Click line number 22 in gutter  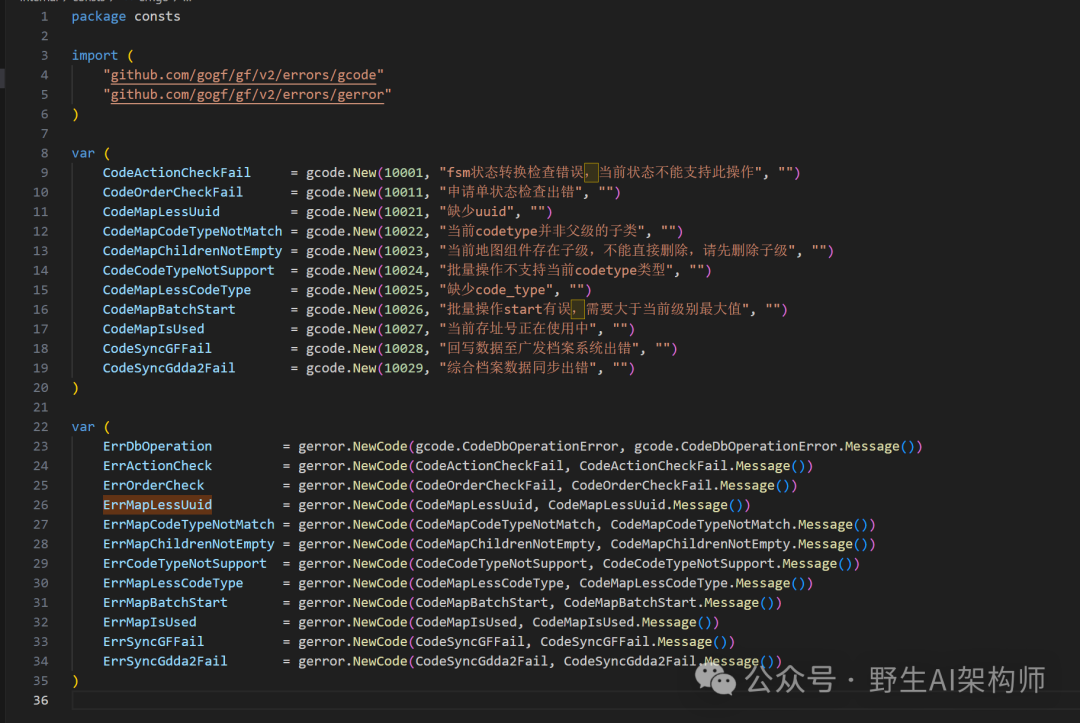pos(41,427)
